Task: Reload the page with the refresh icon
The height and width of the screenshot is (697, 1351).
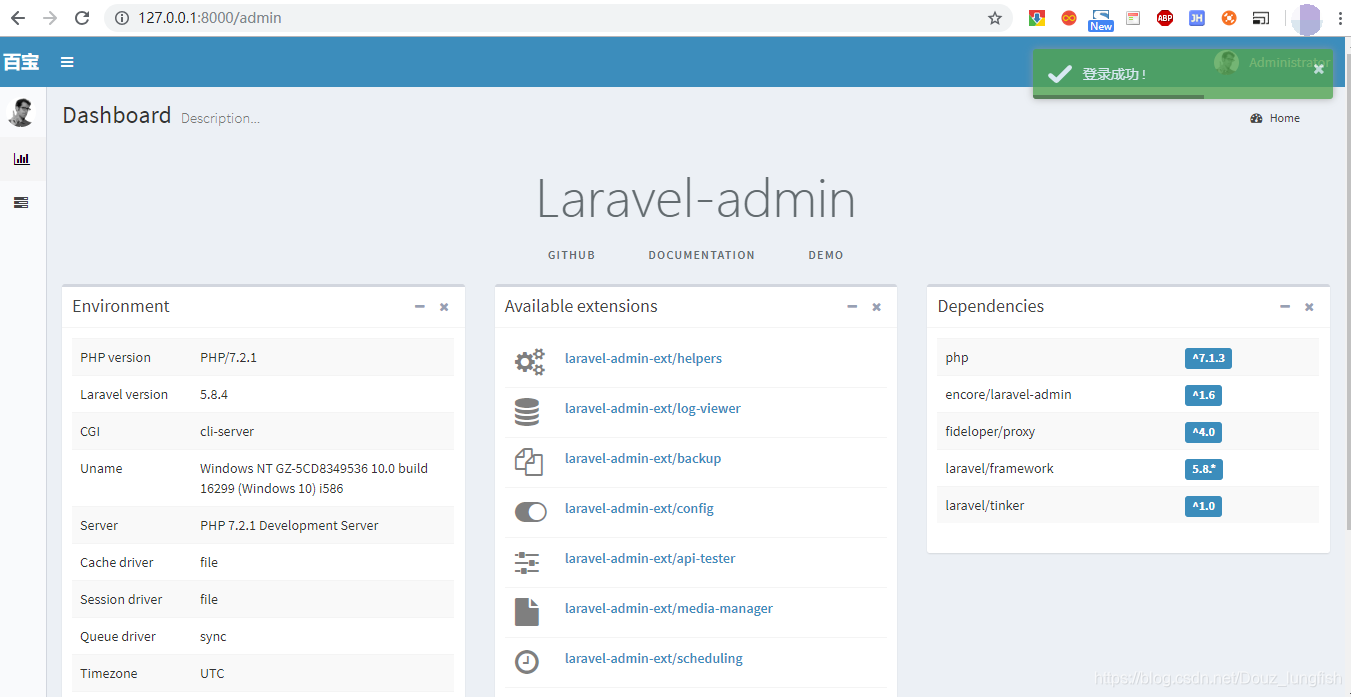Action: 82,18
